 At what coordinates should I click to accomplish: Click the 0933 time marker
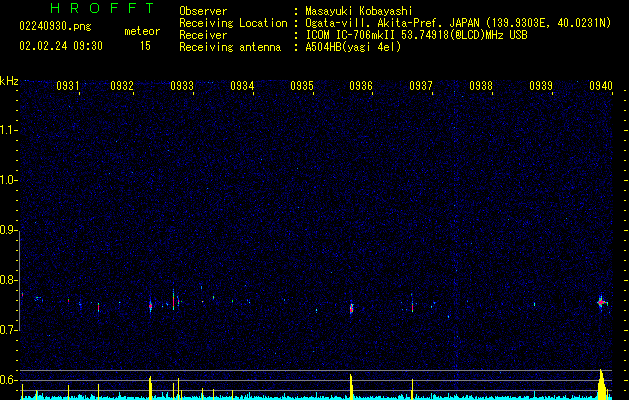pyautogui.click(x=182, y=86)
